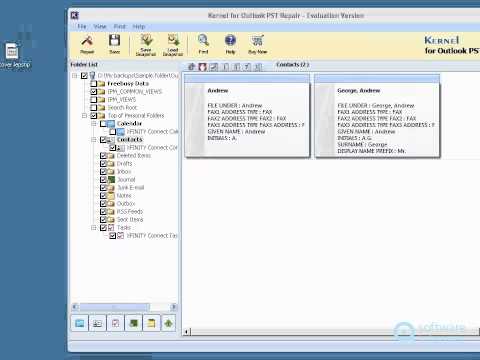This screenshot has height=360, width=480.
Task: Show tasks using bottom checklist icon
Action: click(x=115, y=323)
